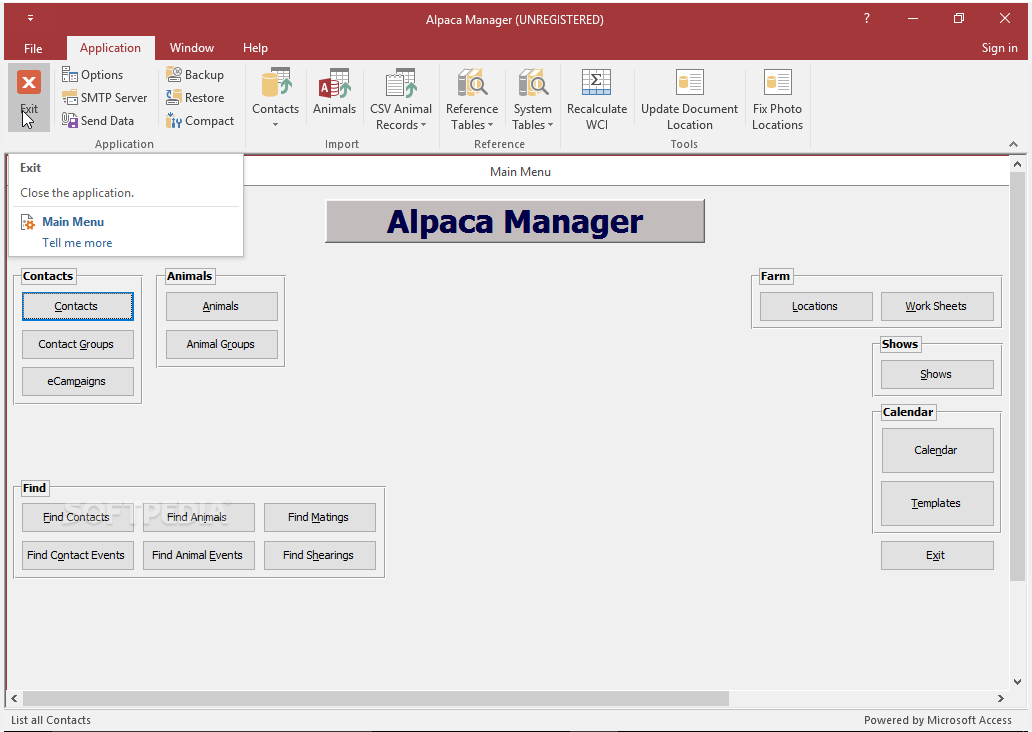The height and width of the screenshot is (732, 1032).
Task: Click the Find Matings button
Action: (319, 517)
